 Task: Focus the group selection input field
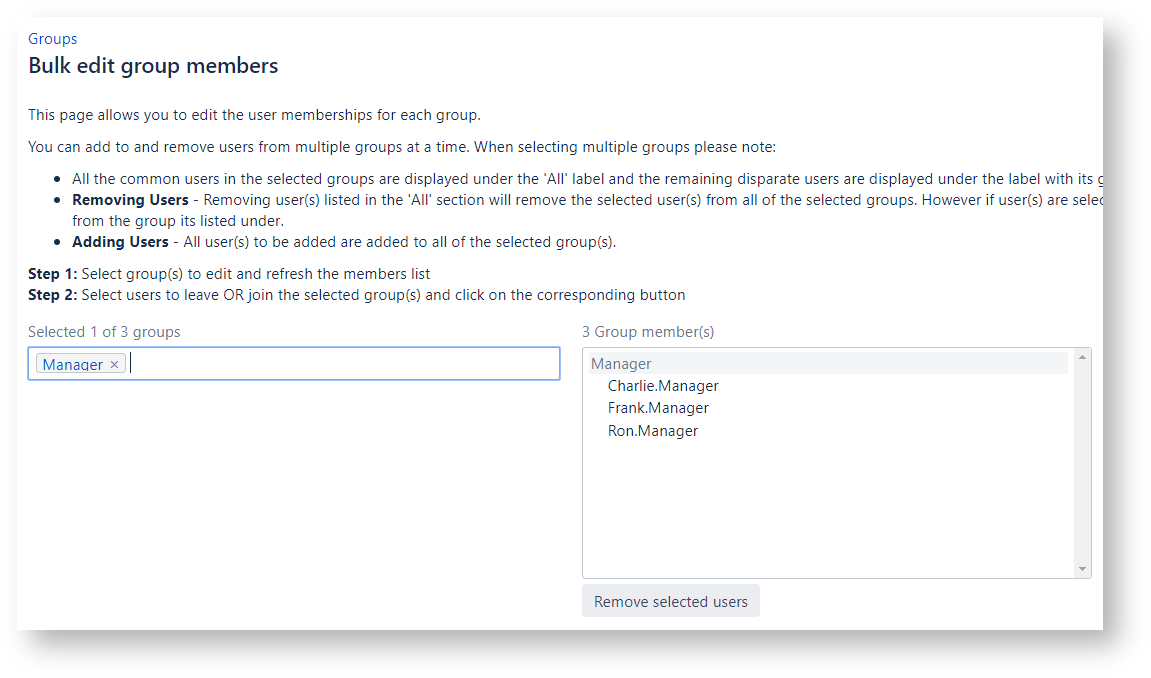point(340,364)
